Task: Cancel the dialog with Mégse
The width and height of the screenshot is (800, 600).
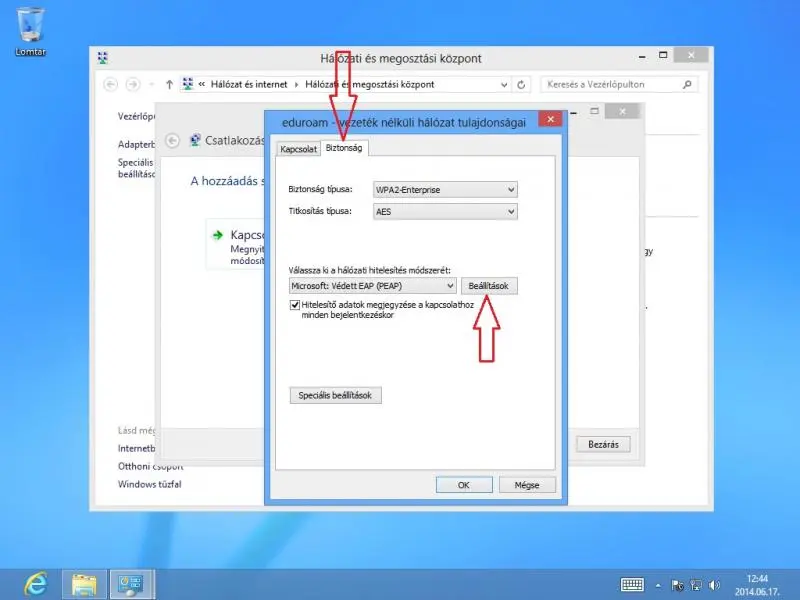Action: (527, 485)
